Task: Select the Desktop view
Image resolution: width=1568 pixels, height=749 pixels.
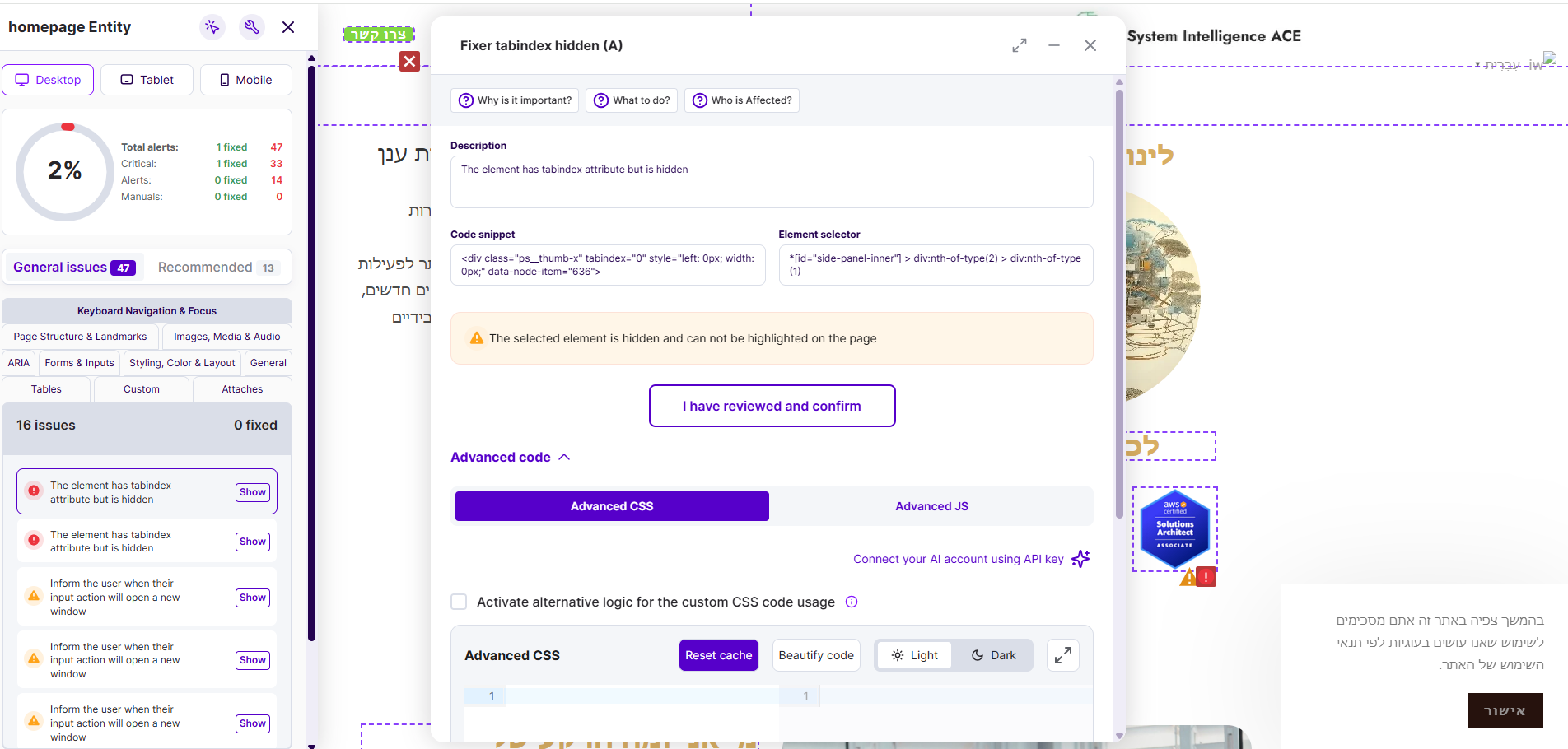Action: tap(48, 80)
